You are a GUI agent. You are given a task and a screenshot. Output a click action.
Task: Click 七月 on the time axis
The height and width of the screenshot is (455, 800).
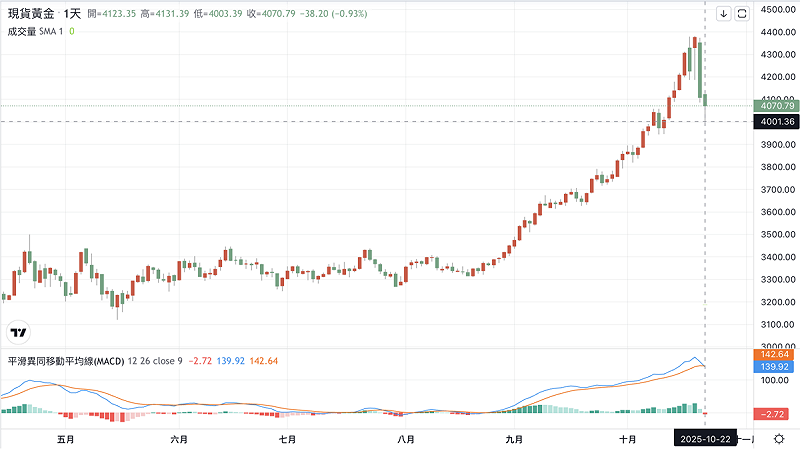pyautogui.click(x=287, y=440)
